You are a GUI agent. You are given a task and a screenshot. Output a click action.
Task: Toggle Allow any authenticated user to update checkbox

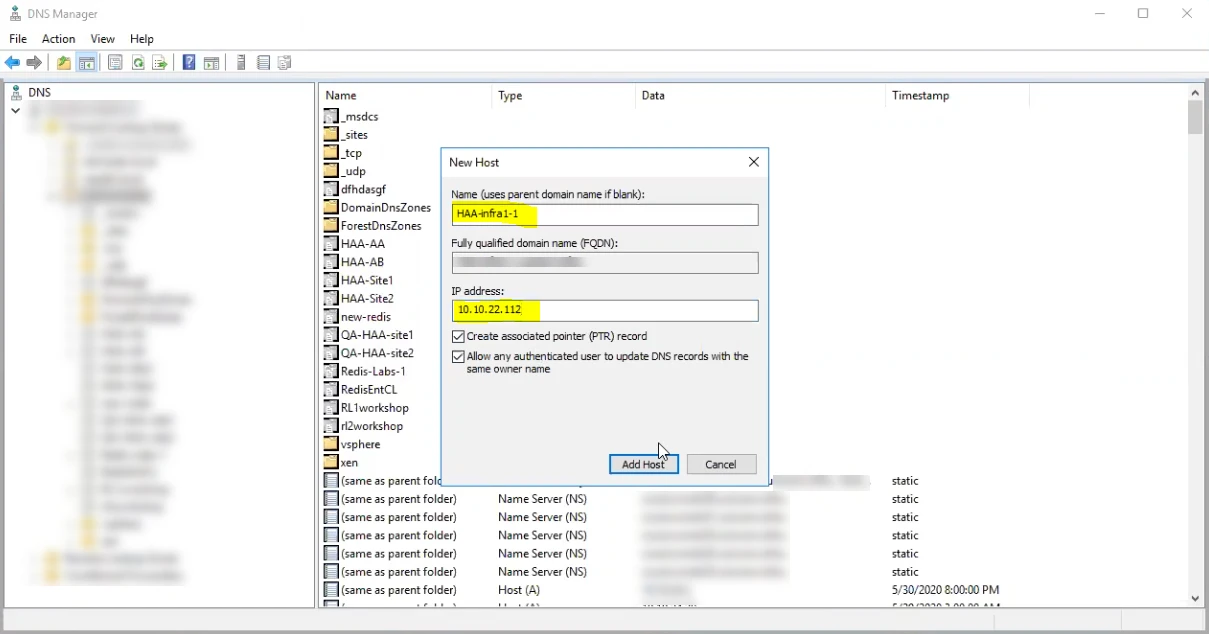[458, 357]
